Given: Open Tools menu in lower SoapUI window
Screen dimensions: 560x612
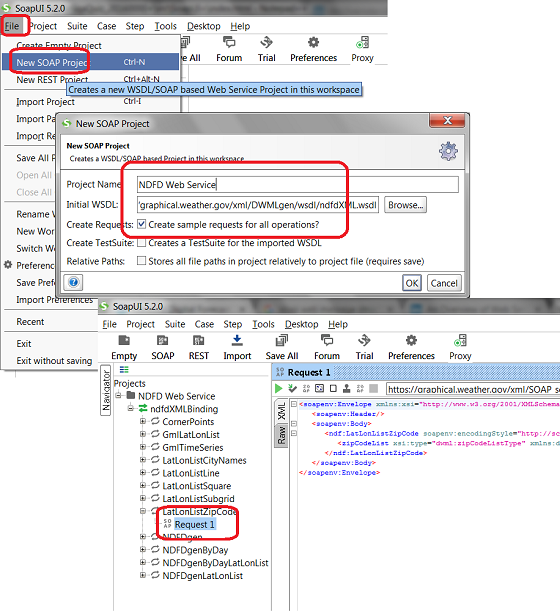Looking at the screenshot, I should (x=263, y=324).
